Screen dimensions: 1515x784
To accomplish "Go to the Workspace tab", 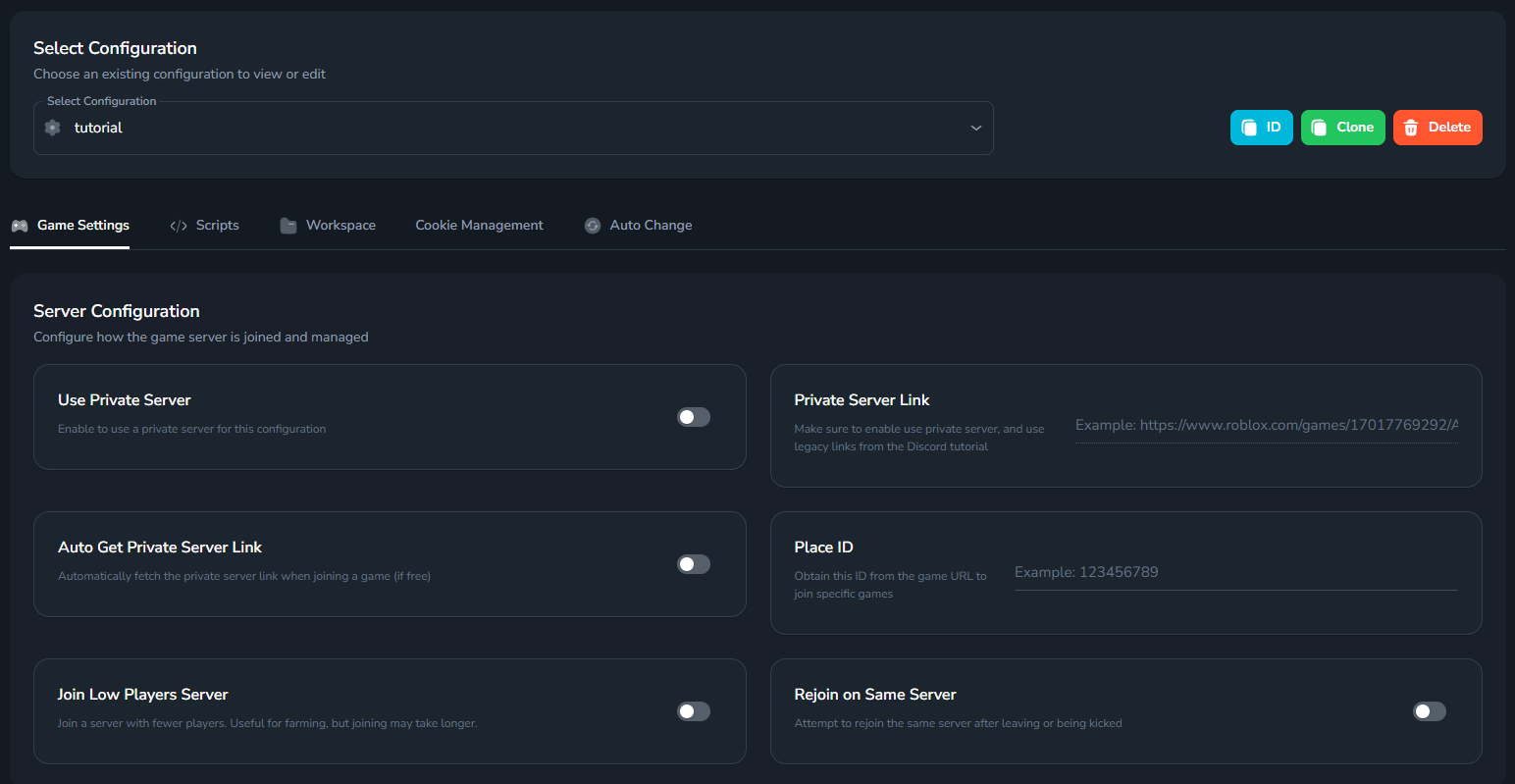I will pyautogui.click(x=328, y=226).
